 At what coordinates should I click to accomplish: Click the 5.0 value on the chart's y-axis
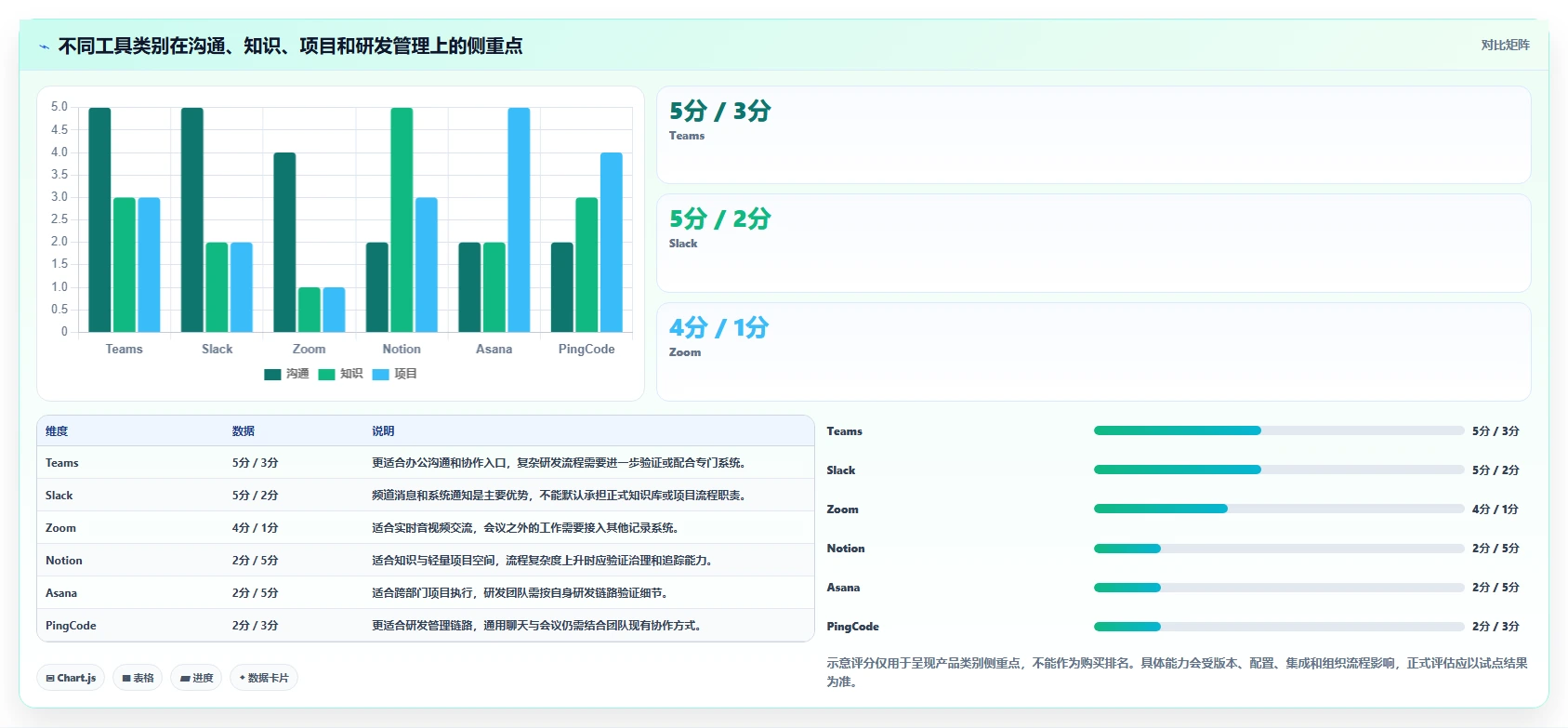coord(59,107)
